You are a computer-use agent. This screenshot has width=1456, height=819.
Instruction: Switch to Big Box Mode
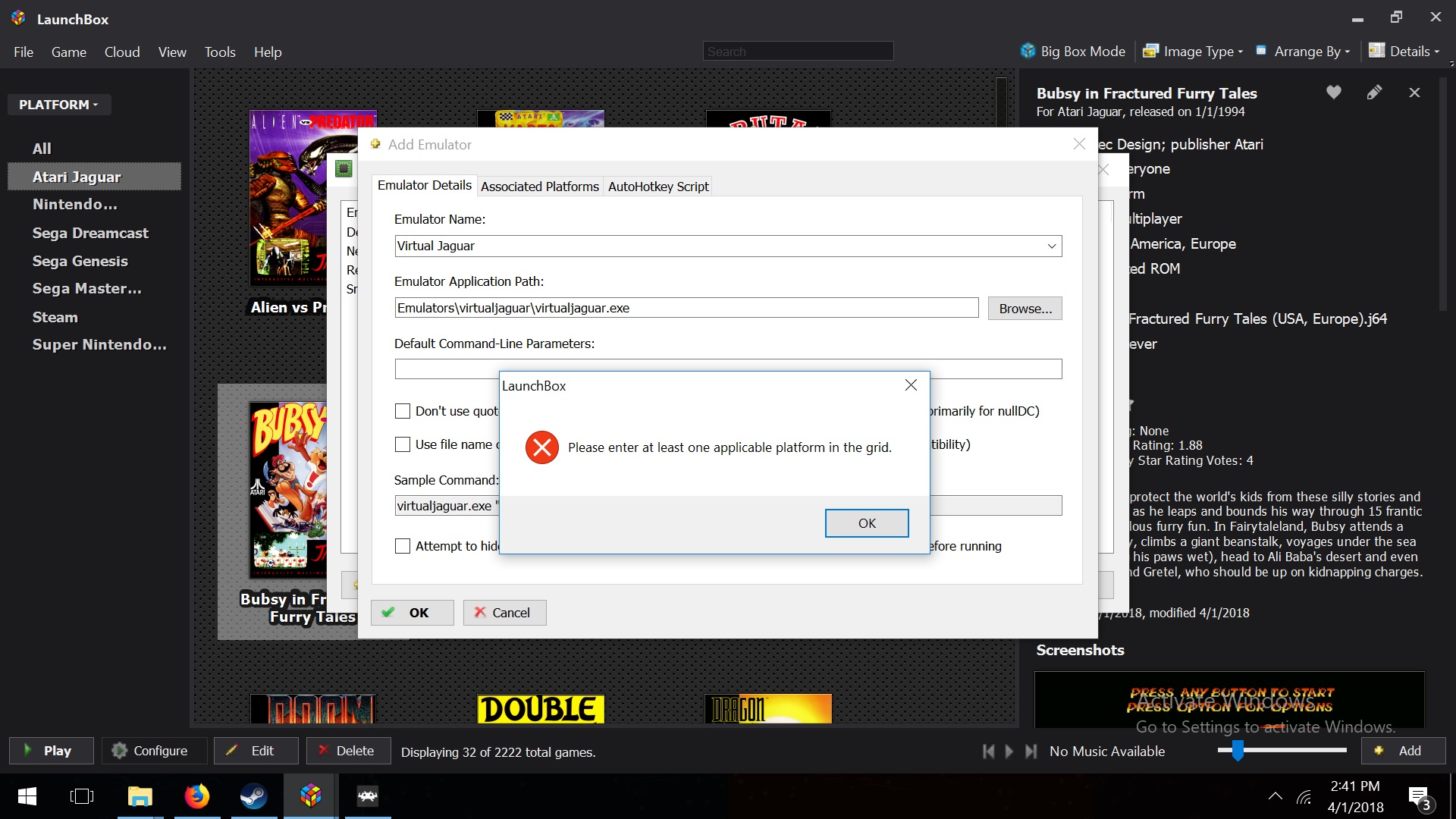[x=1073, y=52]
